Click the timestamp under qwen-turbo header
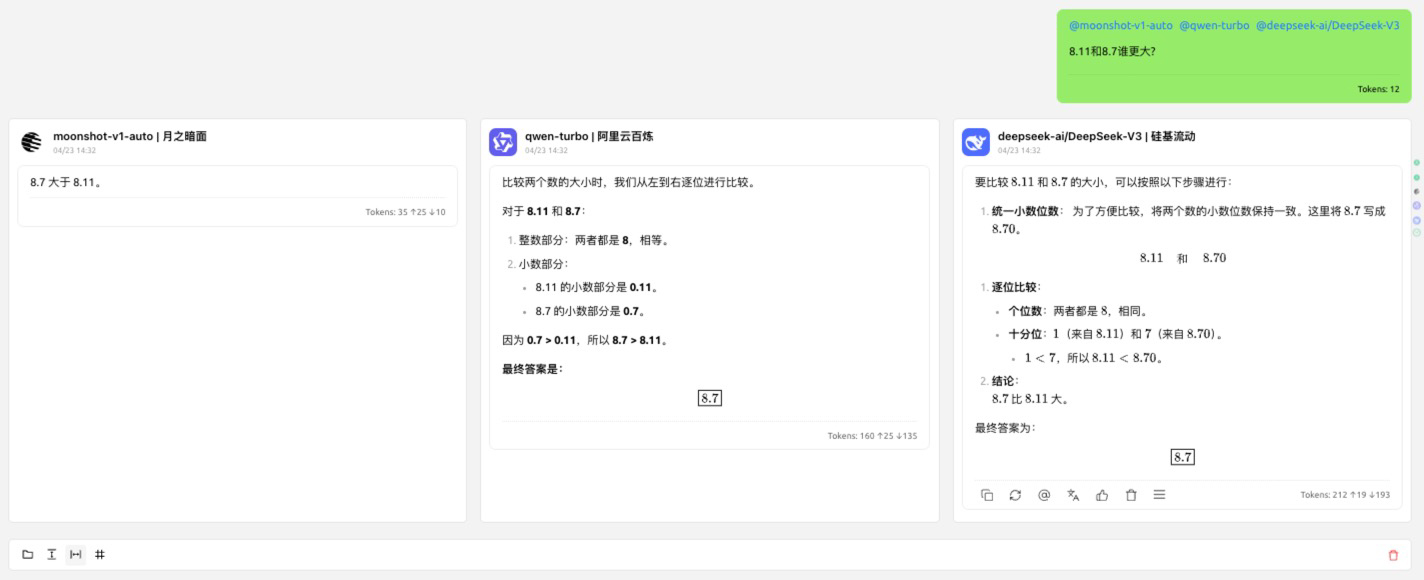 pyautogui.click(x=546, y=150)
